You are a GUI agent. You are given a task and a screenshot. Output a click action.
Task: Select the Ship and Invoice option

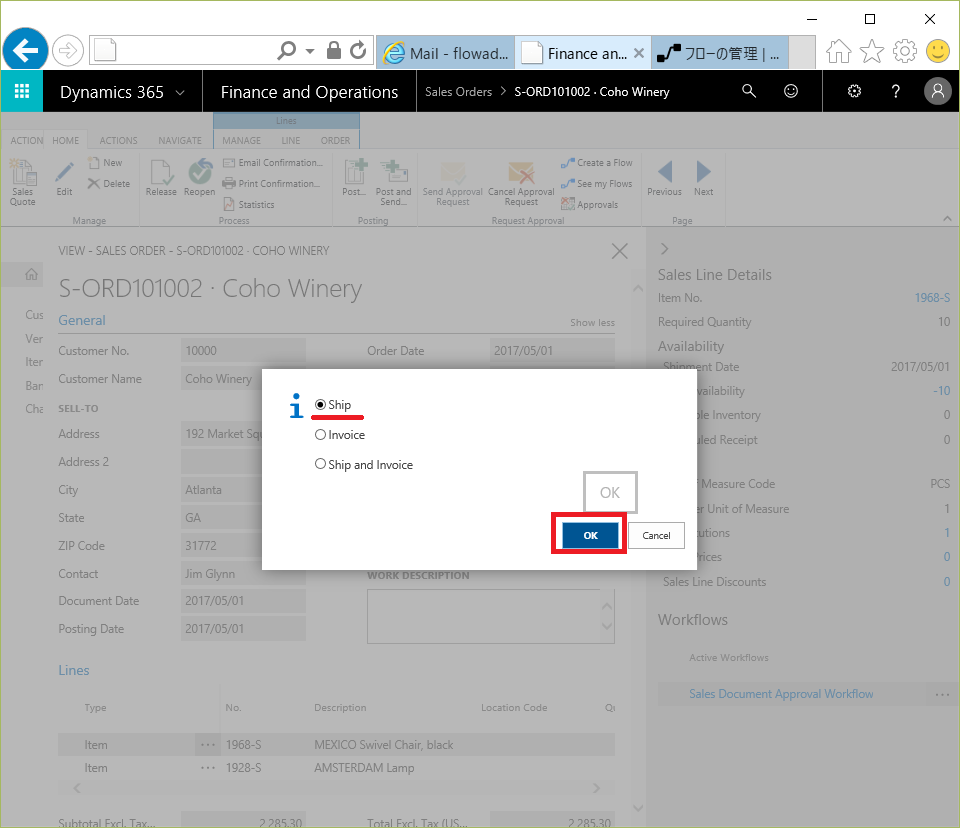pyautogui.click(x=320, y=464)
